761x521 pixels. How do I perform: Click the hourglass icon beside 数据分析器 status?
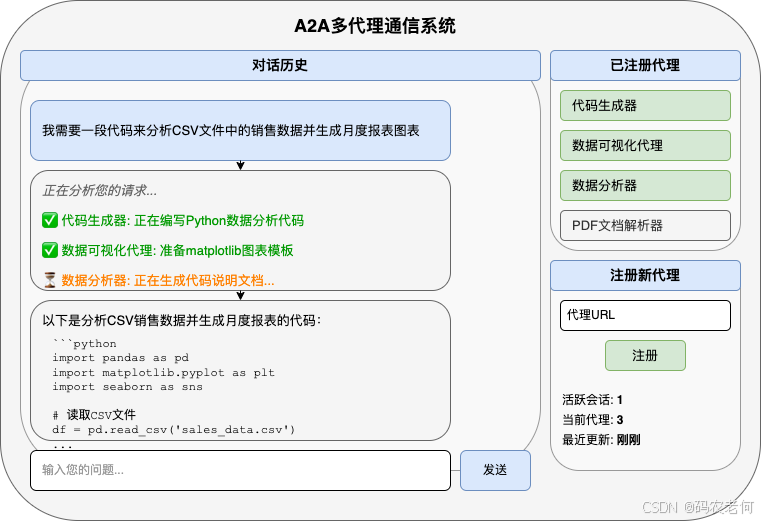pyautogui.click(x=50, y=280)
